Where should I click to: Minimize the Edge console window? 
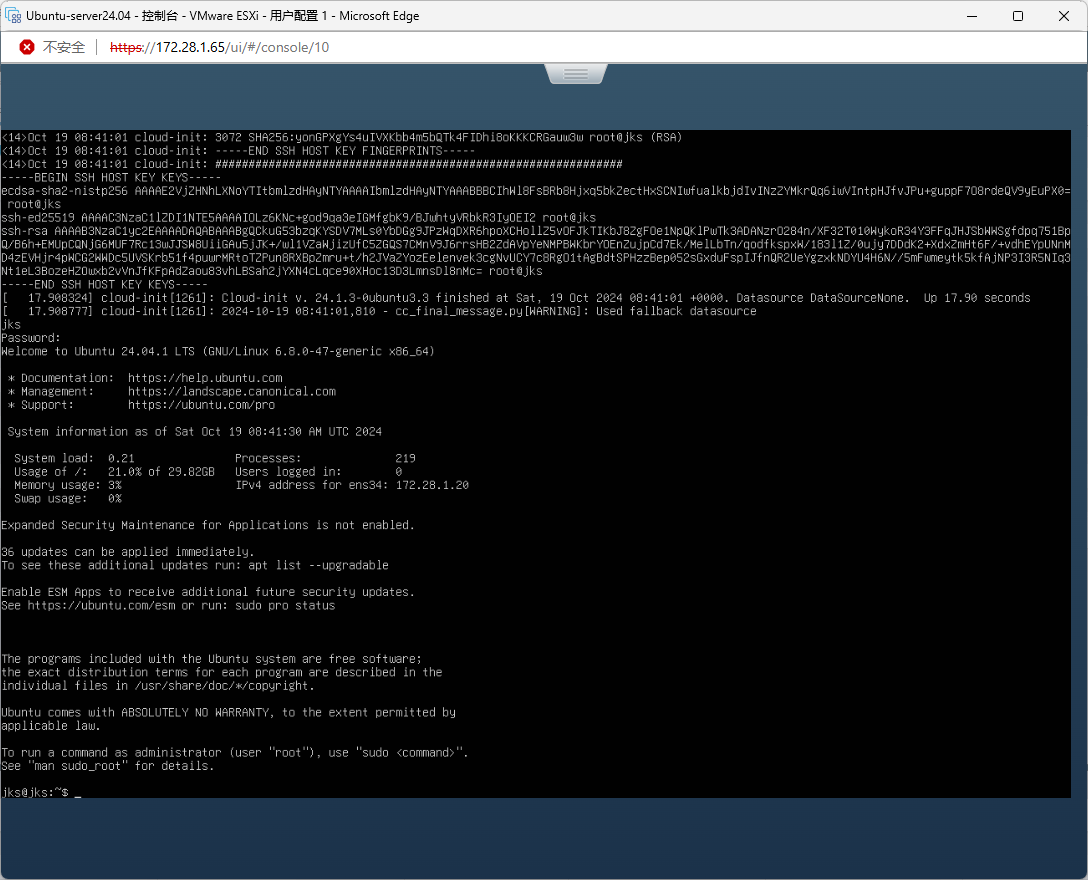click(x=971, y=16)
